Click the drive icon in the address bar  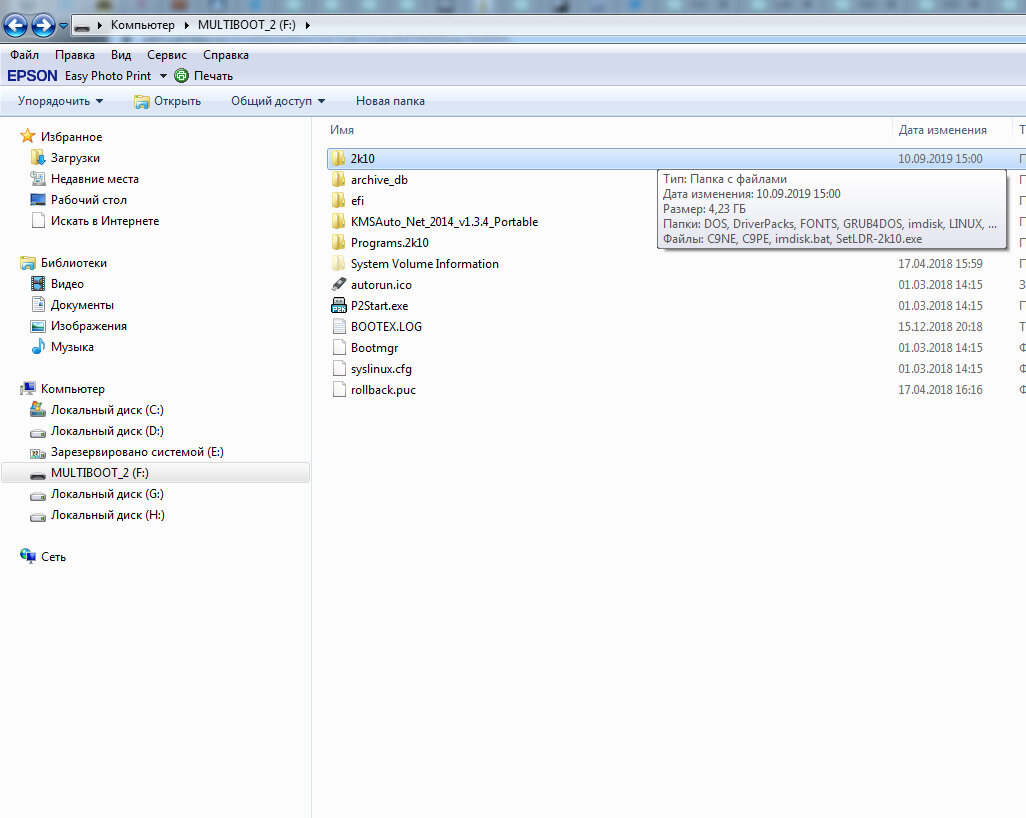(82, 26)
